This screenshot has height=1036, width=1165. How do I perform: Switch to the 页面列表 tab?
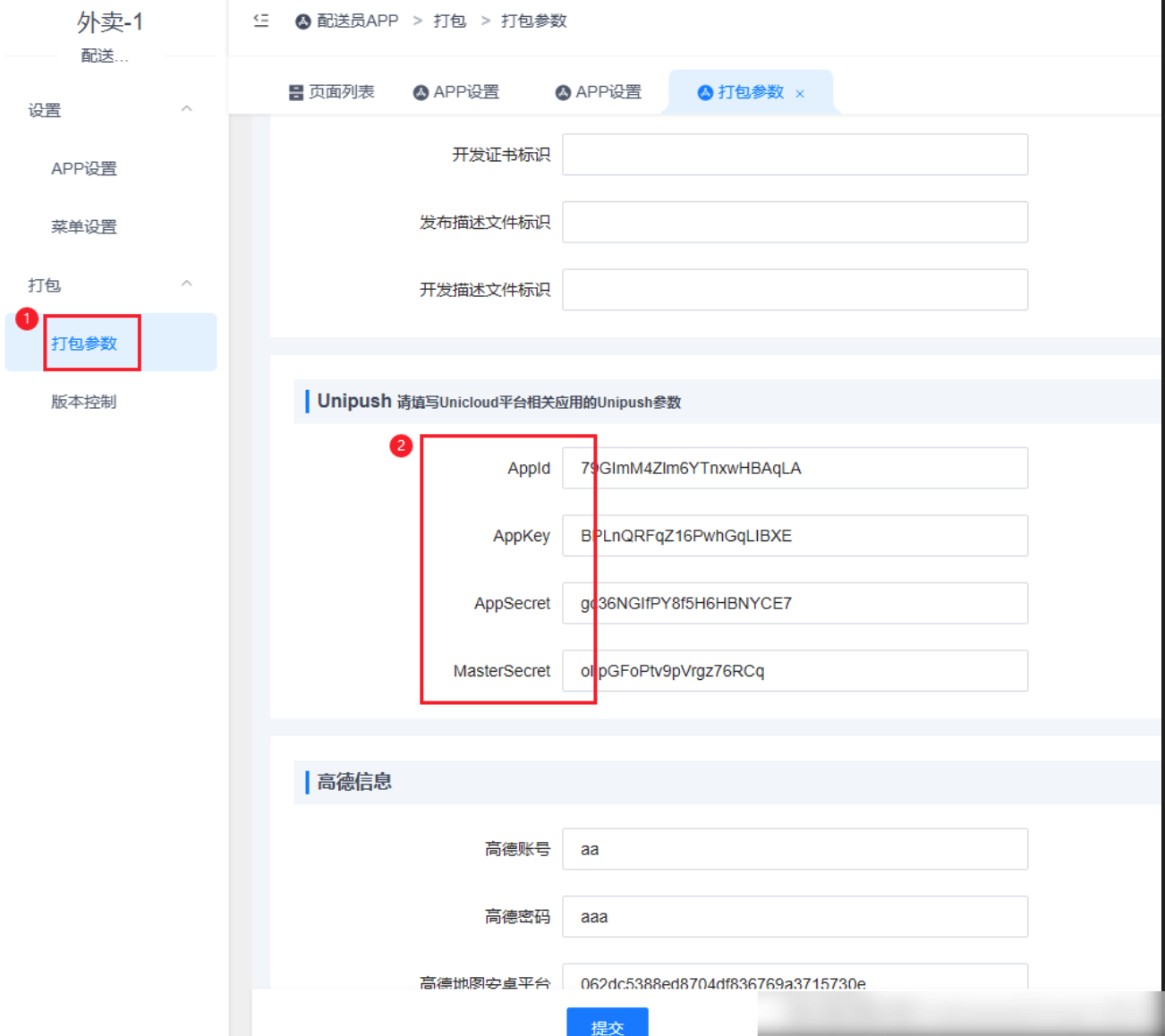click(342, 91)
